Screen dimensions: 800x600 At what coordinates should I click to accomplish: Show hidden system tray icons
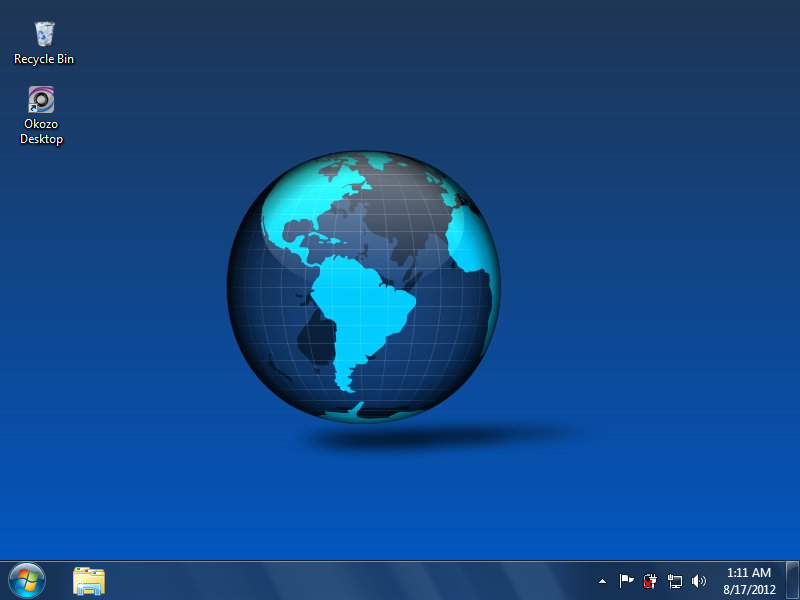click(x=603, y=581)
